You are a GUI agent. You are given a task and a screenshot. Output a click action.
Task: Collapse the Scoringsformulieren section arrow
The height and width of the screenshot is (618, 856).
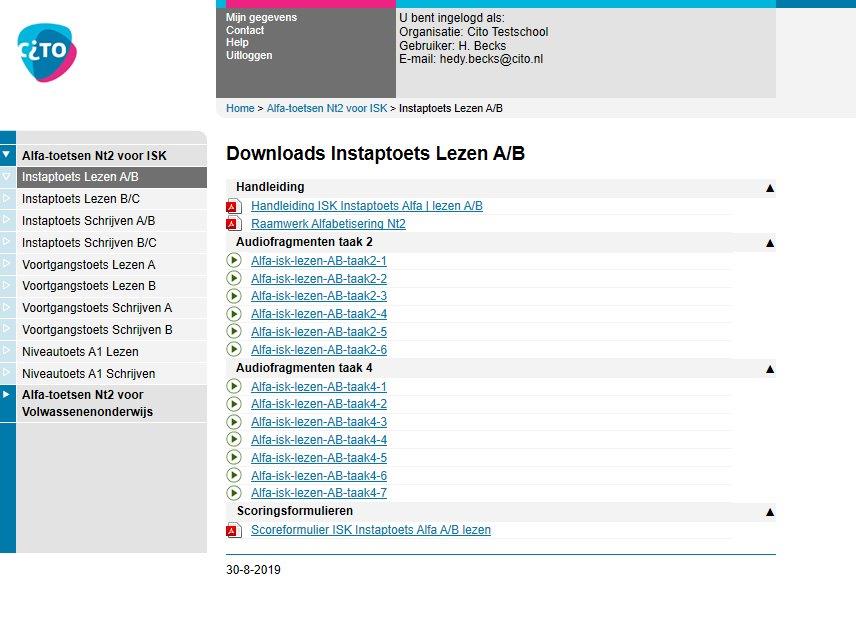769,511
